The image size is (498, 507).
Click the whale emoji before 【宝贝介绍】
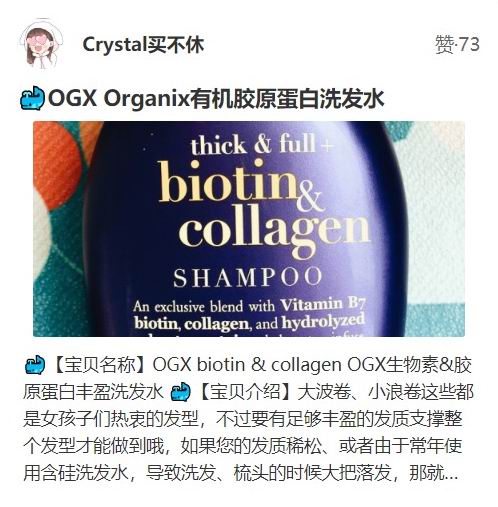pos(180,392)
